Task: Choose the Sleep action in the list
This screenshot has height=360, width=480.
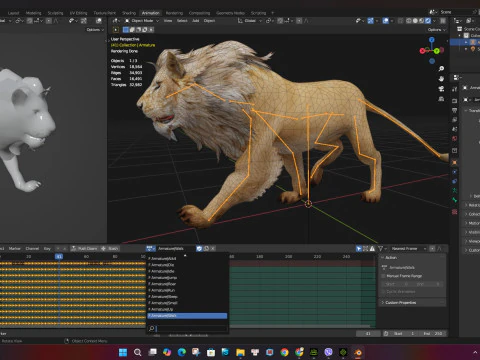Action: [187, 297]
